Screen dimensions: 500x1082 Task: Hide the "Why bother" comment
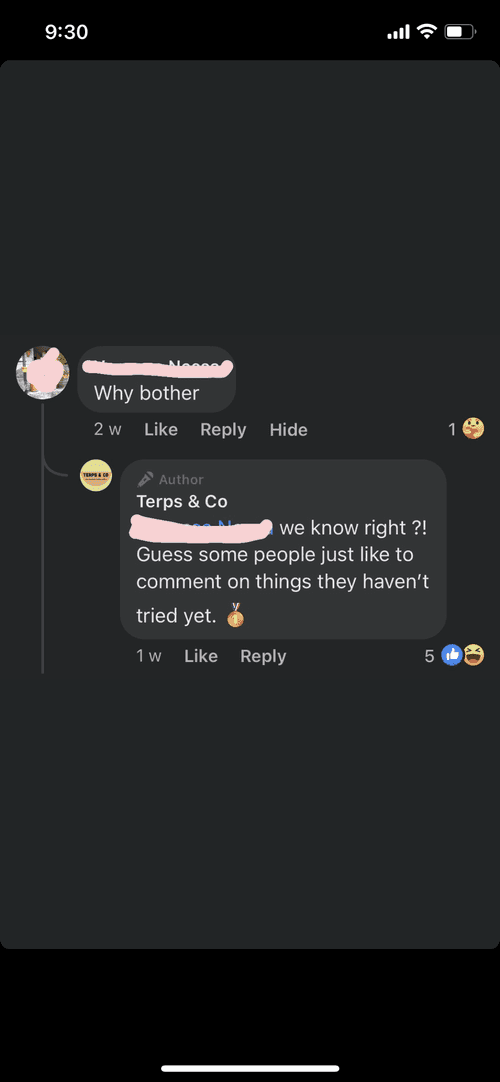288,429
